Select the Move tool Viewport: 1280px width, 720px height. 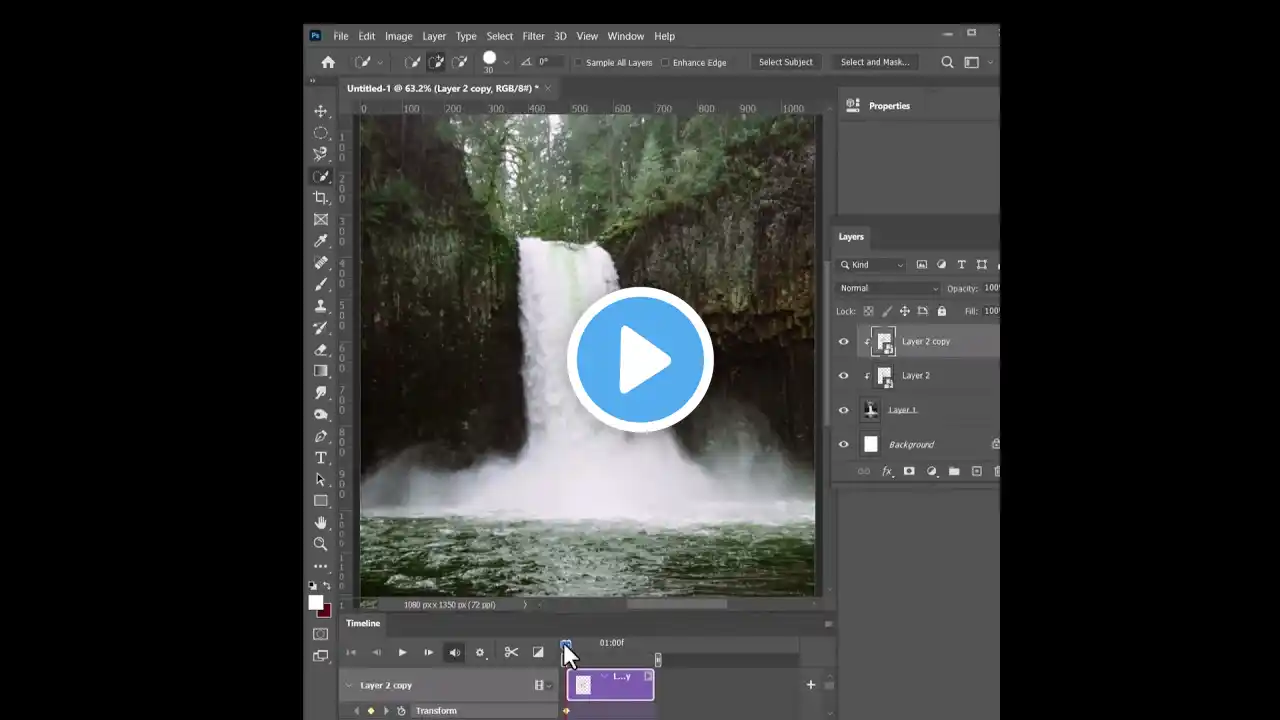click(320, 111)
